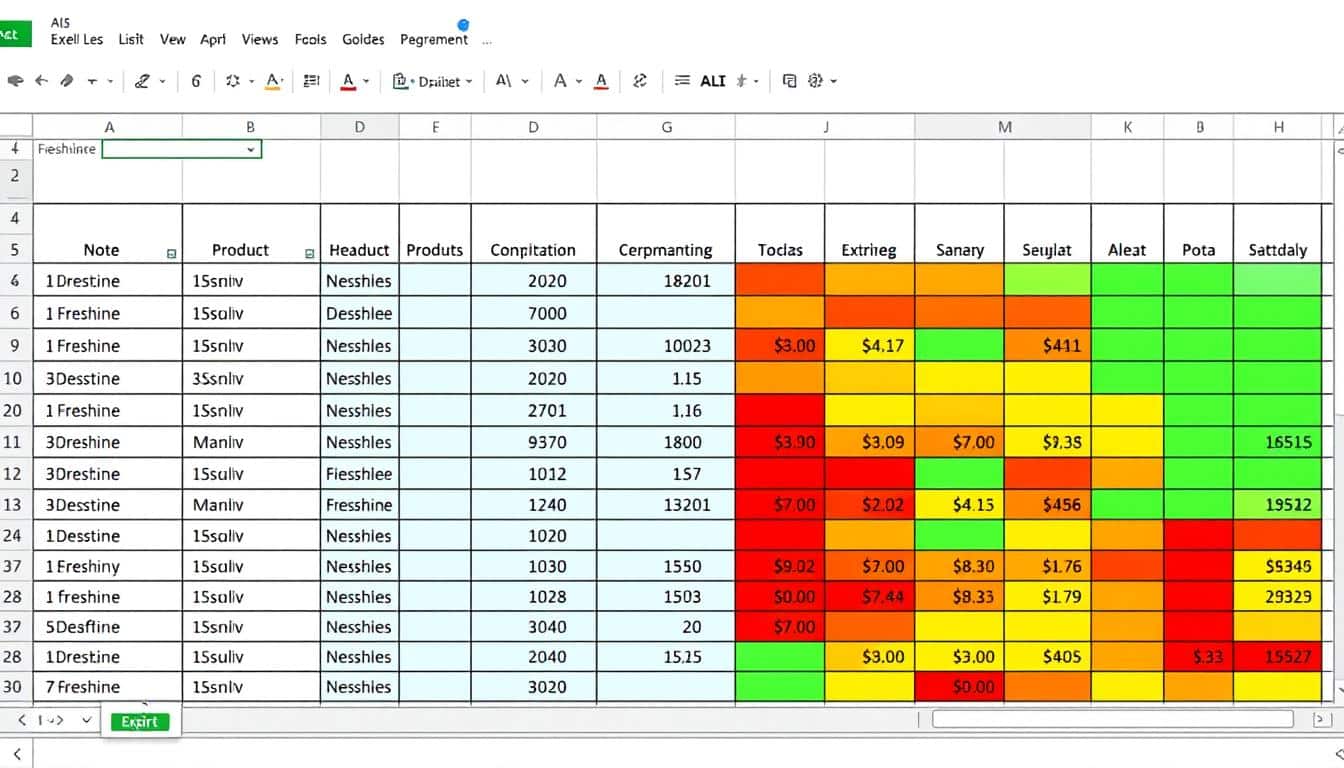Image resolution: width=1344 pixels, height=768 pixels.
Task: Open dropdown arrow beside red A before Drshet
Action: (366, 82)
